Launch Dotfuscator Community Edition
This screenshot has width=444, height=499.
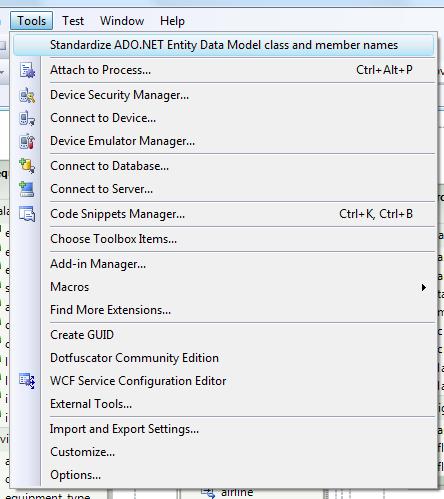pos(224,358)
